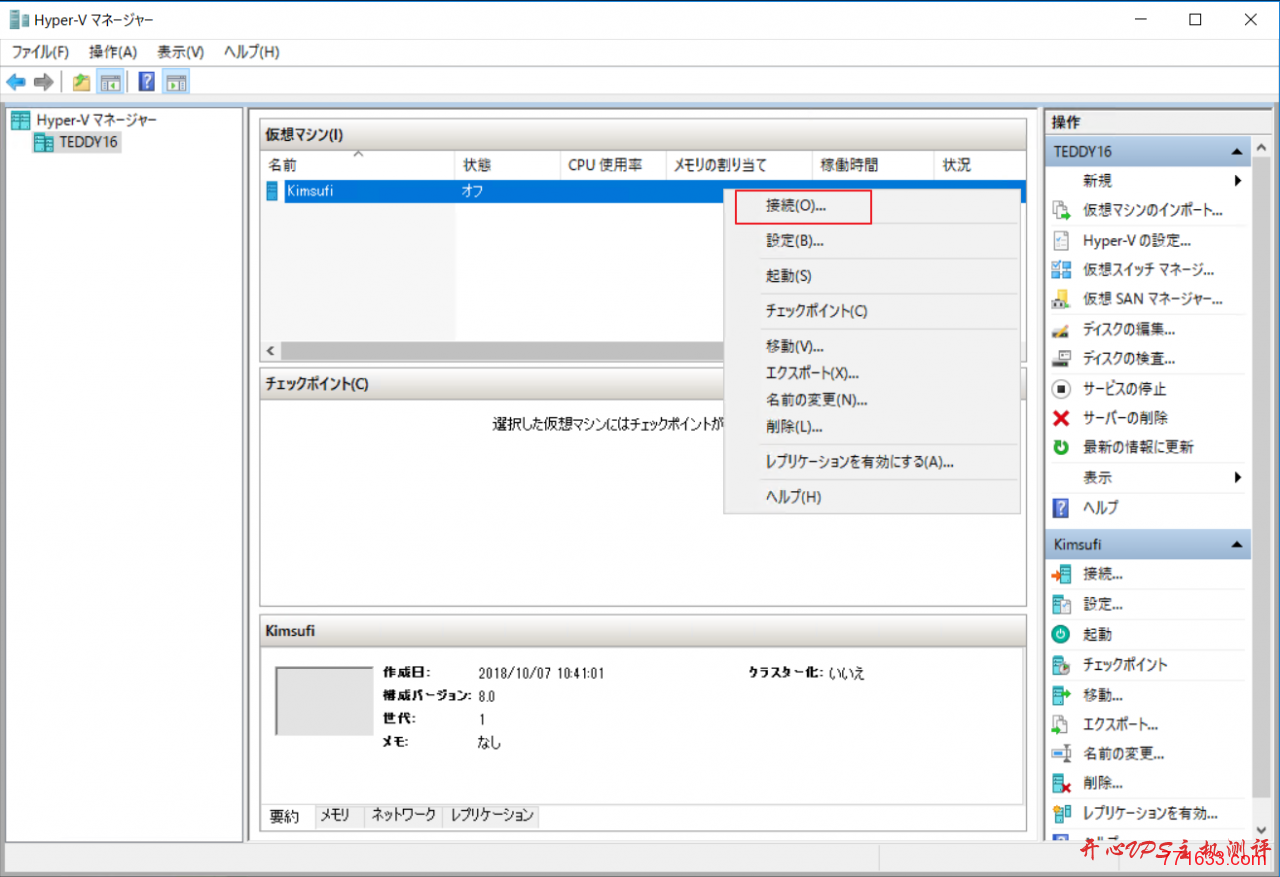Viewport: 1280px width, 877px height.
Task: Toggle the action pane visibility toolbar icon
Action: coord(176,81)
